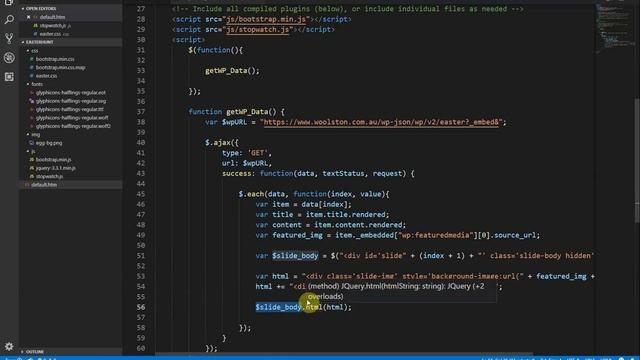Collapse the js folder
This screenshot has width=640, height=360.
33,151
